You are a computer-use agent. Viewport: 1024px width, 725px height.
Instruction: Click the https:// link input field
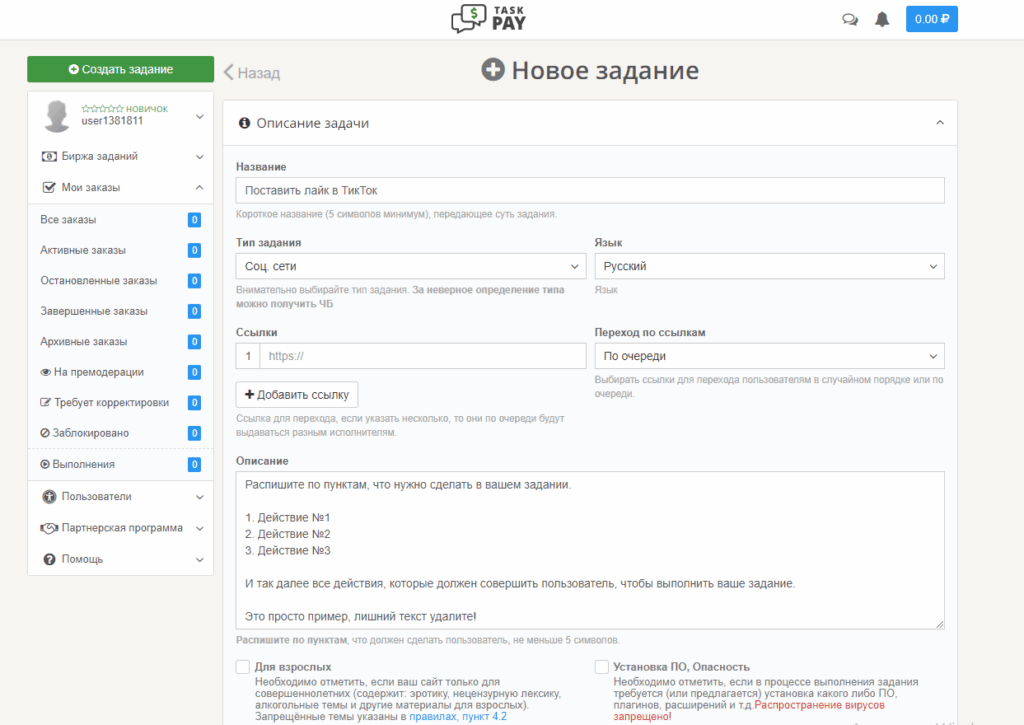(x=423, y=356)
